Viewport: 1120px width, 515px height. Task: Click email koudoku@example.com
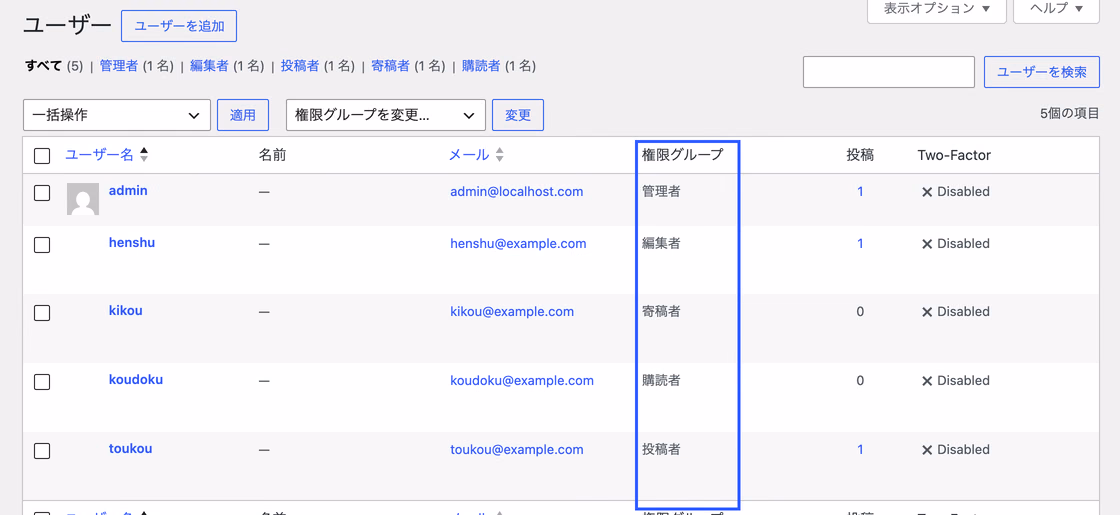pos(521,381)
